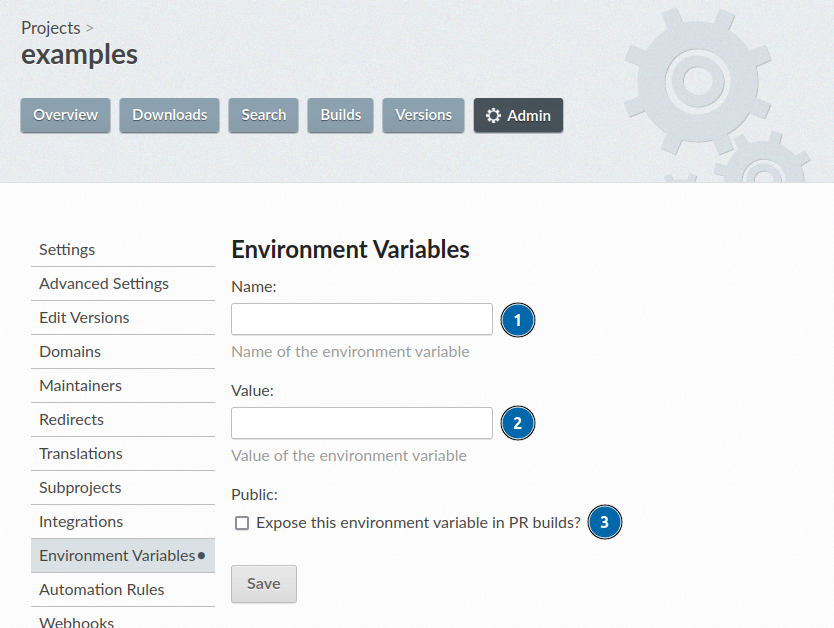Select Settings in the sidebar
This screenshot has height=628, width=834.
[66, 249]
